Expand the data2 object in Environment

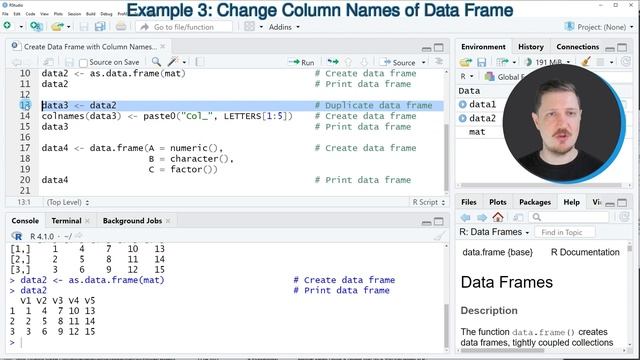pyautogui.click(x=462, y=118)
